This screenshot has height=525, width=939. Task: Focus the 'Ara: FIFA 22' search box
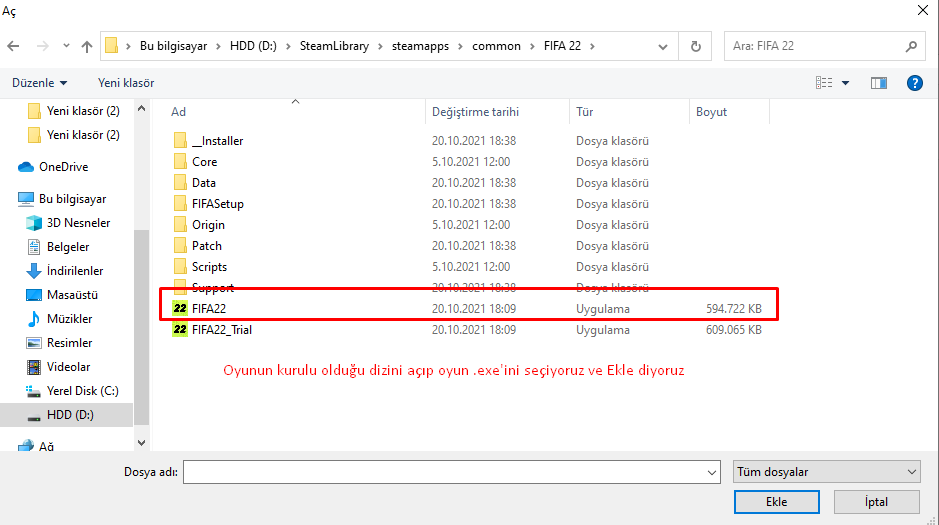click(x=825, y=46)
